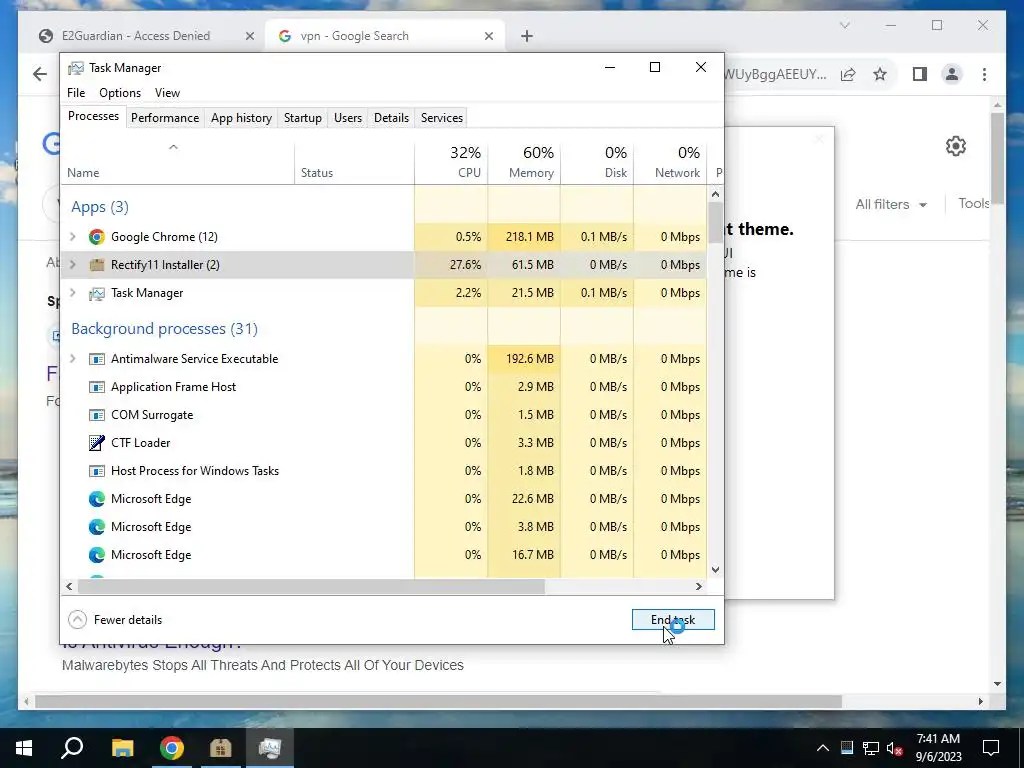This screenshot has height=768, width=1024.
Task: Click the Chrome page horizontal scrollbar
Action: (x=438, y=702)
